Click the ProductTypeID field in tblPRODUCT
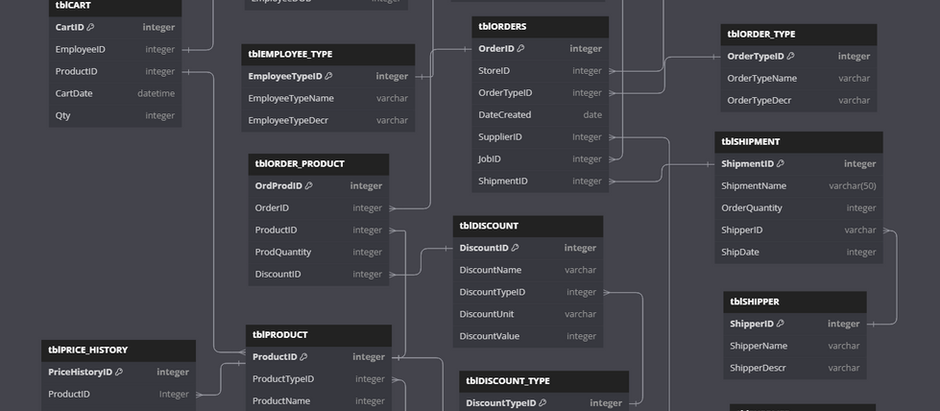 coord(318,379)
